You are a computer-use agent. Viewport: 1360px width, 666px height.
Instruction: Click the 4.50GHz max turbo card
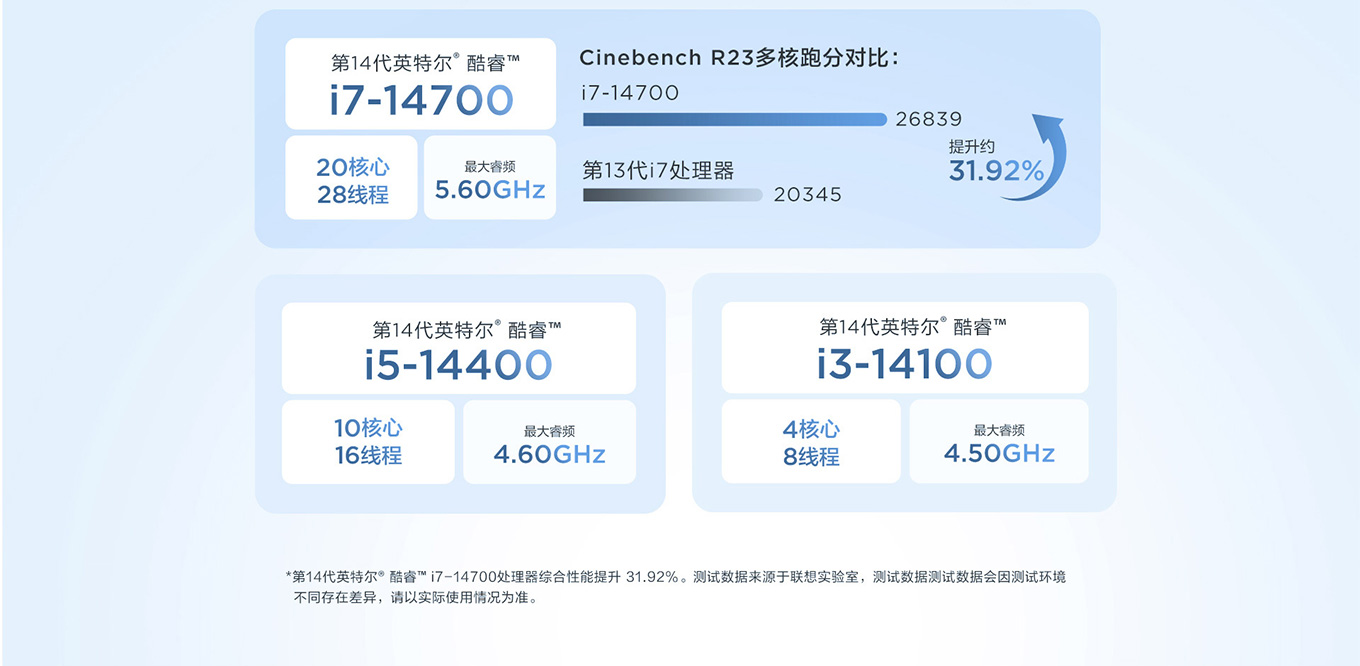(998, 442)
